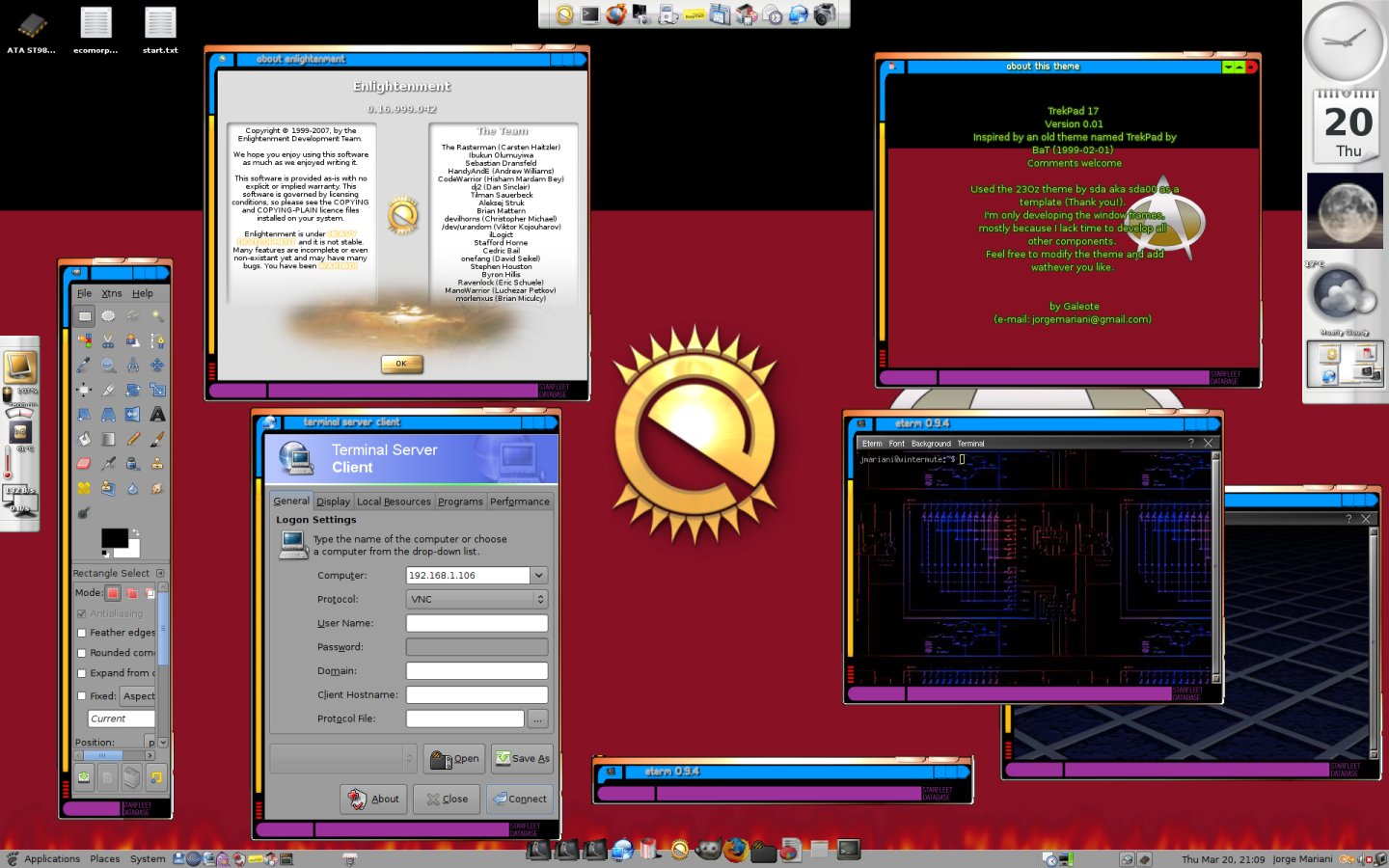The width and height of the screenshot is (1389, 868).
Task: Select the Crop knife tool
Action: pos(109,390)
